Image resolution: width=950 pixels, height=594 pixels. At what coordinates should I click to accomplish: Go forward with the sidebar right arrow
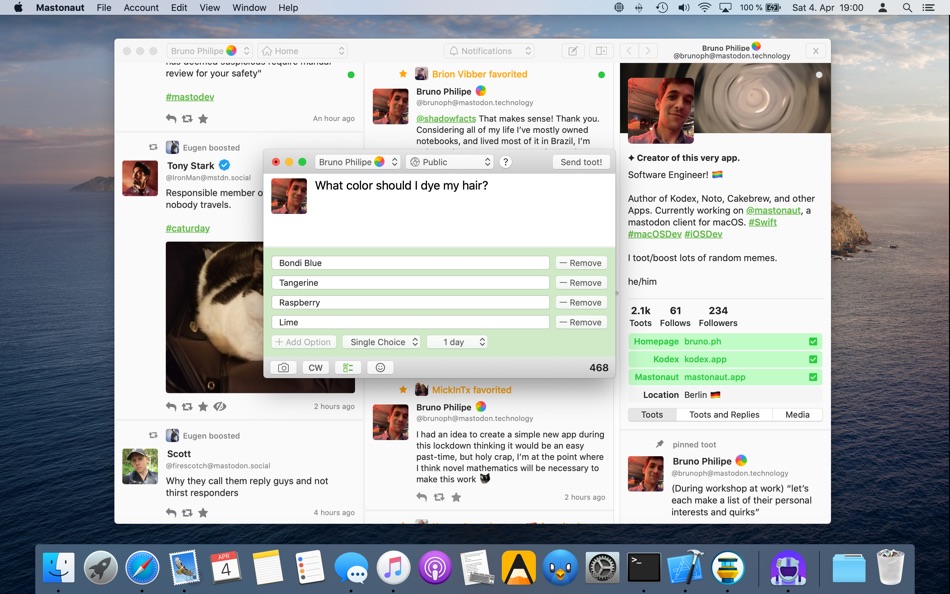pyautogui.click(x=648, y=51)
